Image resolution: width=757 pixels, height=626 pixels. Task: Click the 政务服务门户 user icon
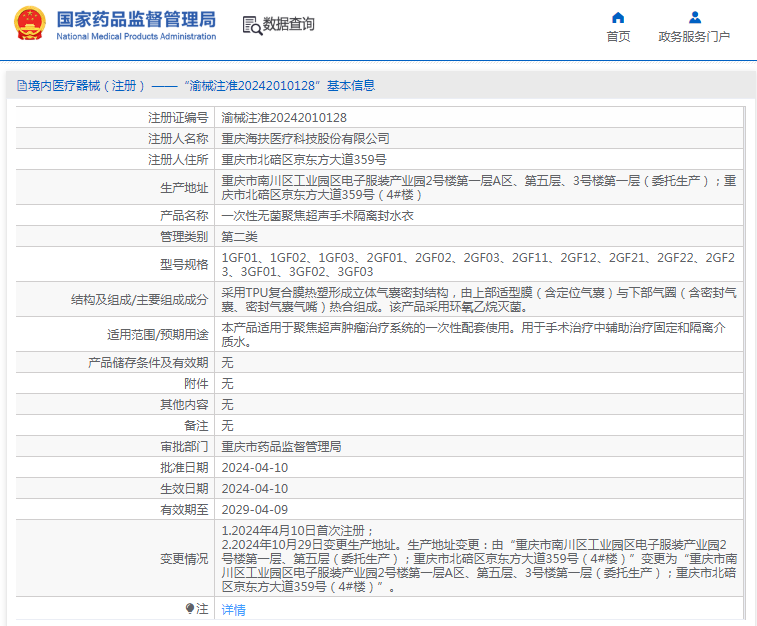695,17
